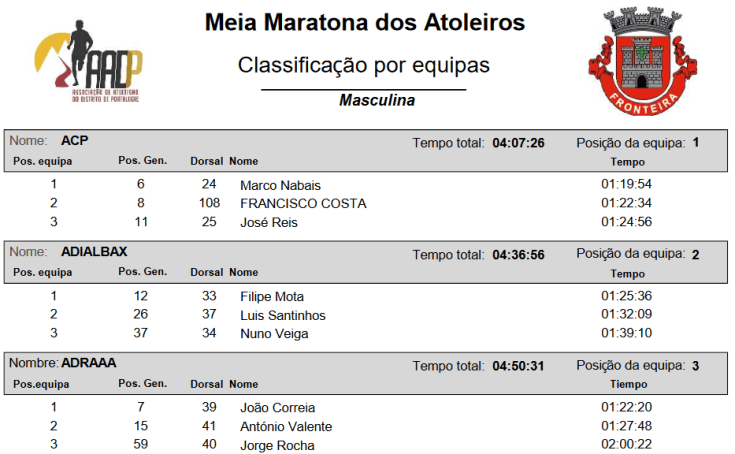The height and width of the screenshot is (454, 735).
Task: Select runner Filipe Mota
Action: [x=272, y=297]
